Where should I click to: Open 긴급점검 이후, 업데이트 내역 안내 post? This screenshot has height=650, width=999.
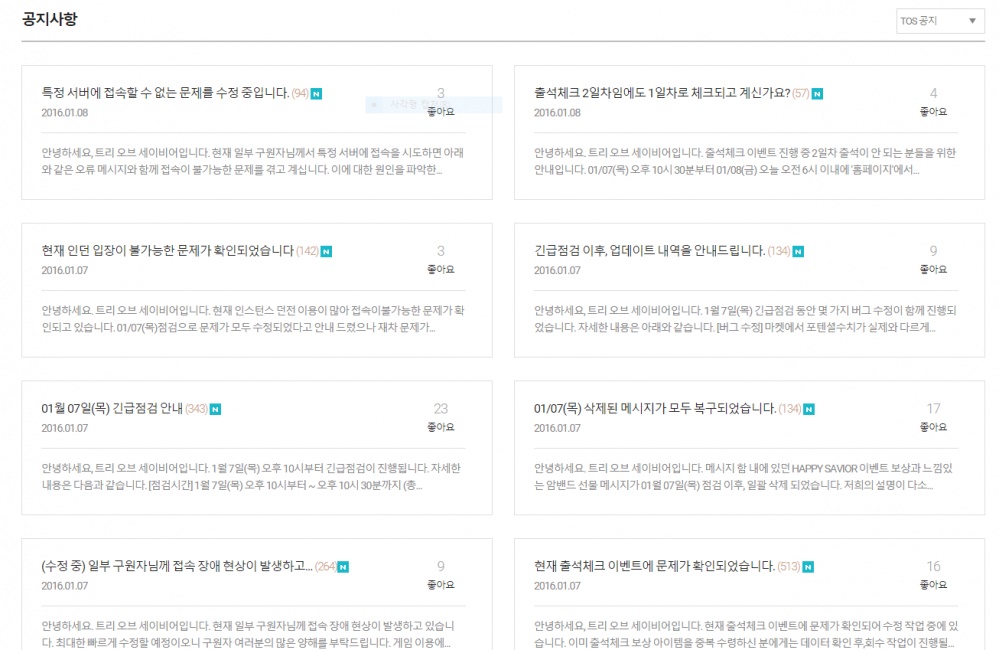(x=649, y=250)
